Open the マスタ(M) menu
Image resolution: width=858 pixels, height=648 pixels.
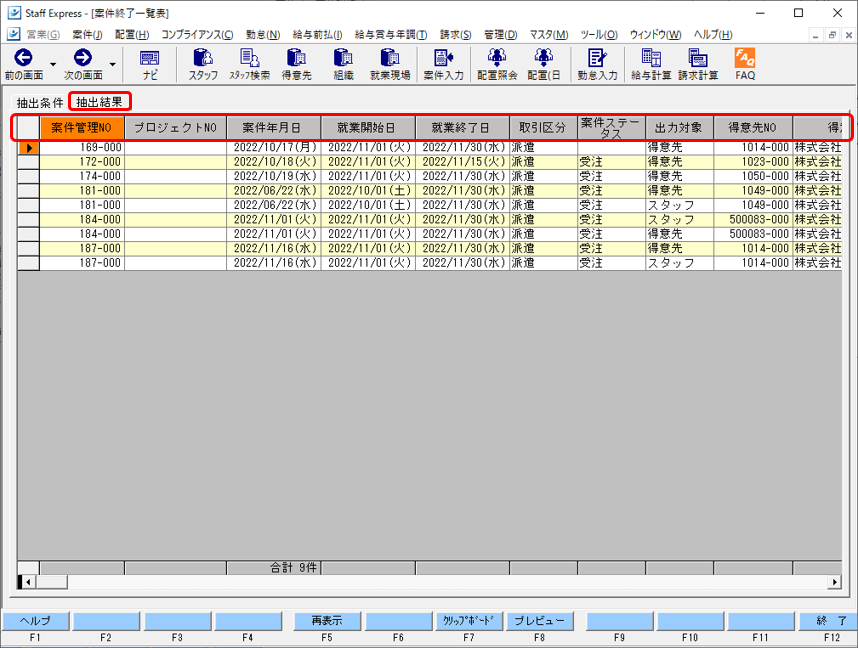549,34
